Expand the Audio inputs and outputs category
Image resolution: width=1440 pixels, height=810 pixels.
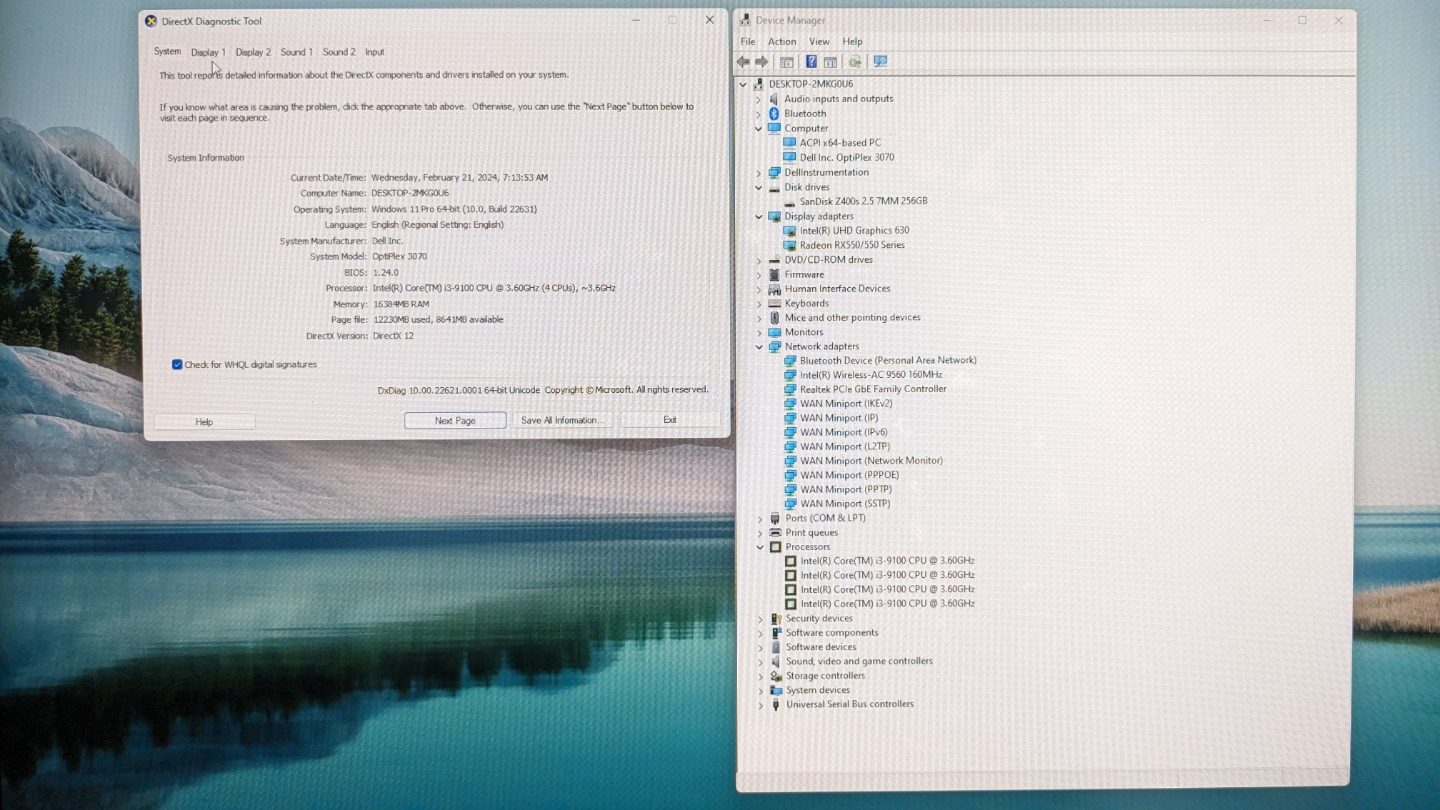[759, 99]
